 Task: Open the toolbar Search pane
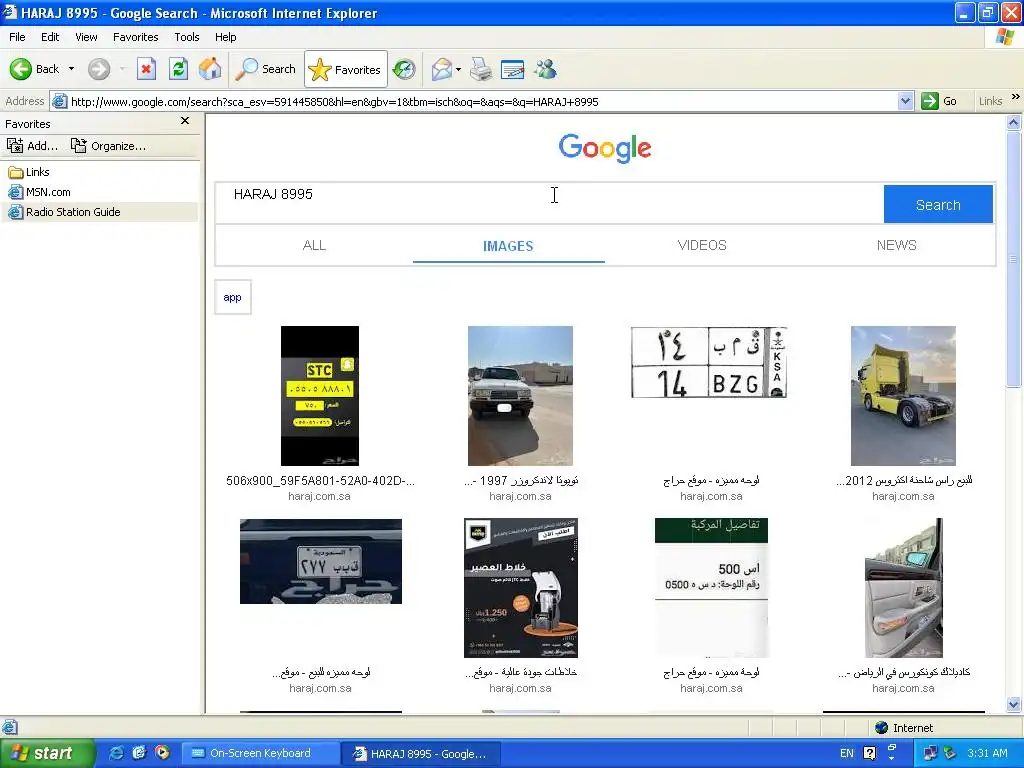coord(266,69)
